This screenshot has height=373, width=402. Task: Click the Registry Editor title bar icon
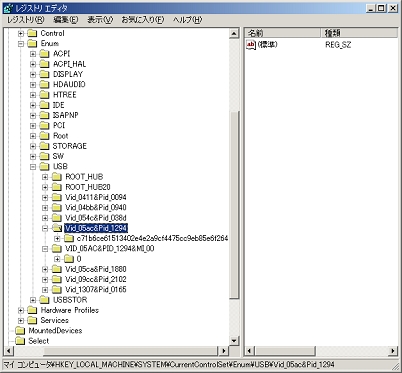(8, 8)
